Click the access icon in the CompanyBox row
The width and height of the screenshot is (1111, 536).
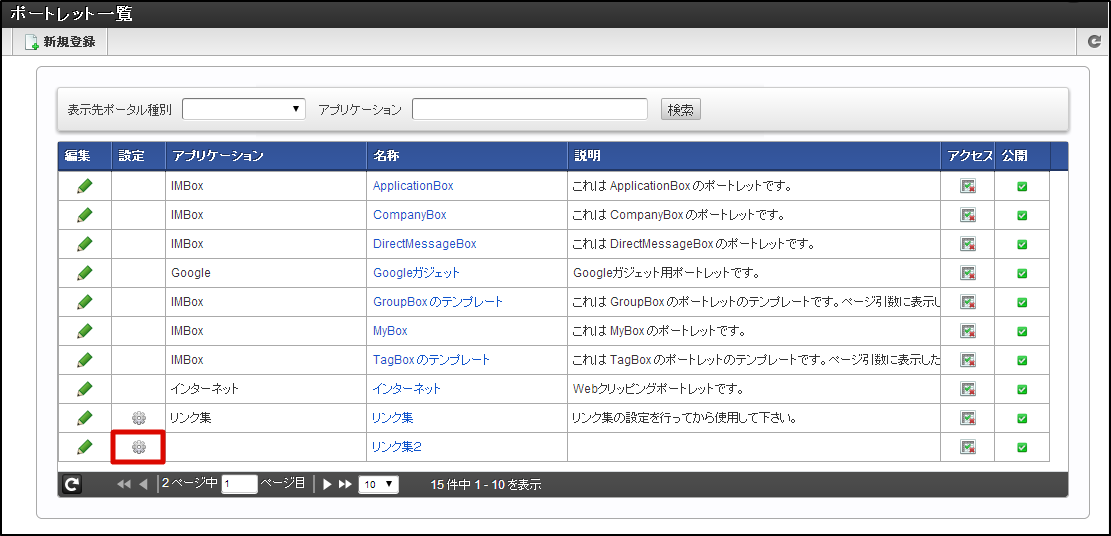[x=968, y=215]
